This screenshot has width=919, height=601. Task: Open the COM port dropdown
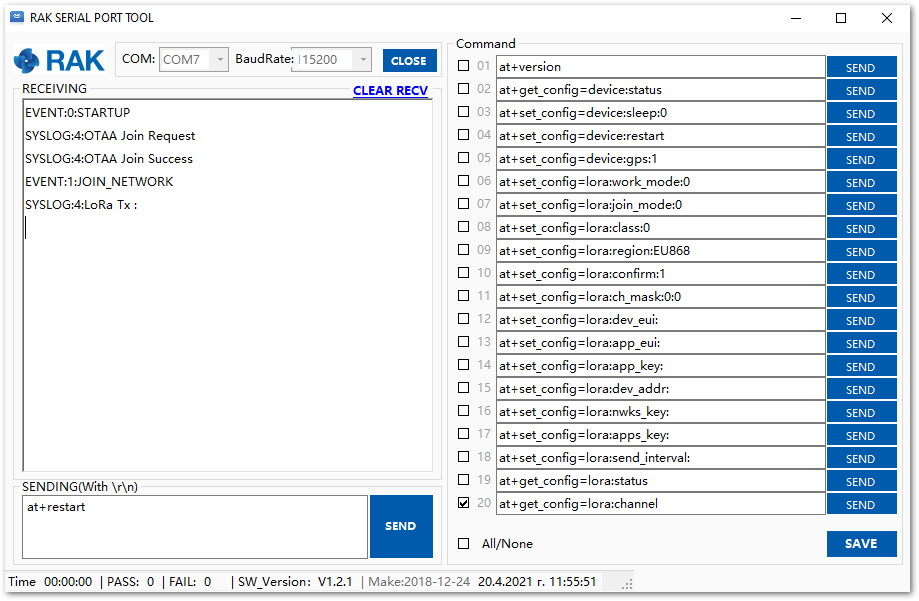219,60
